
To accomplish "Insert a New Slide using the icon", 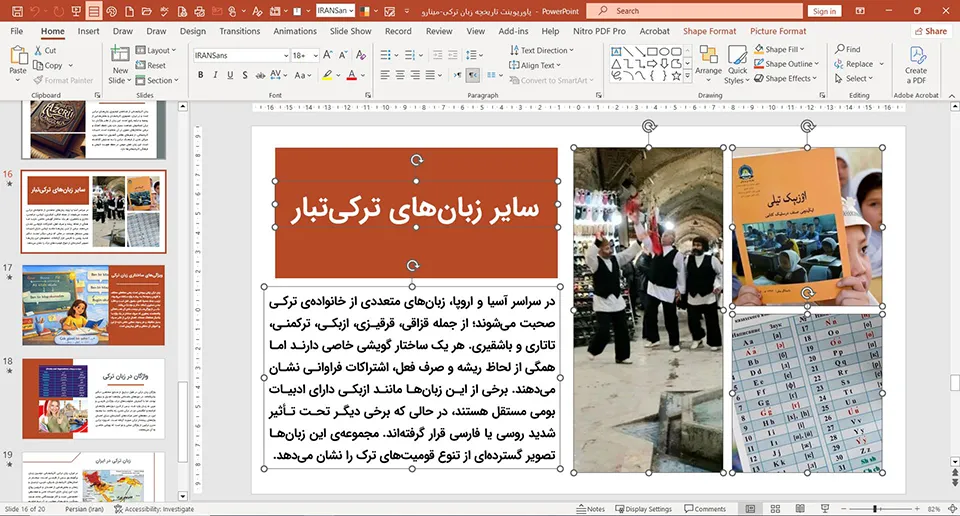I will (x=120, y=54).
